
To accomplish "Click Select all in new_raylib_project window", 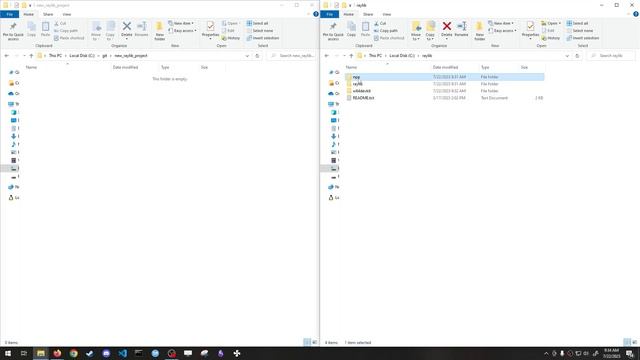I will 257,23.
